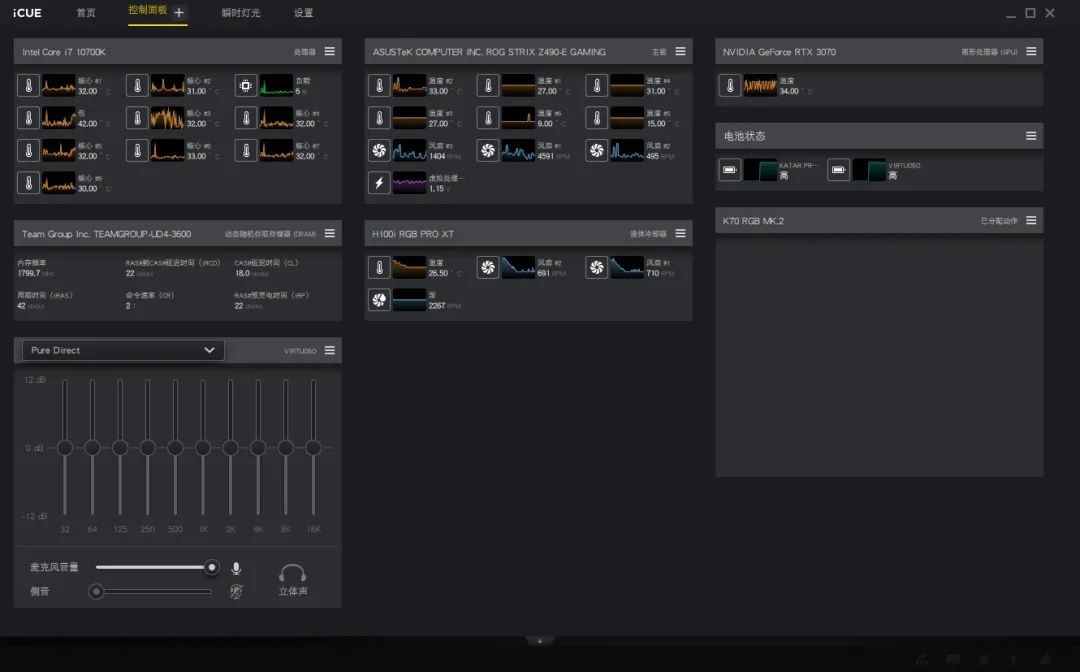
Task: Click the purple voltage graph thumbnail
Action: click(409, 183)
